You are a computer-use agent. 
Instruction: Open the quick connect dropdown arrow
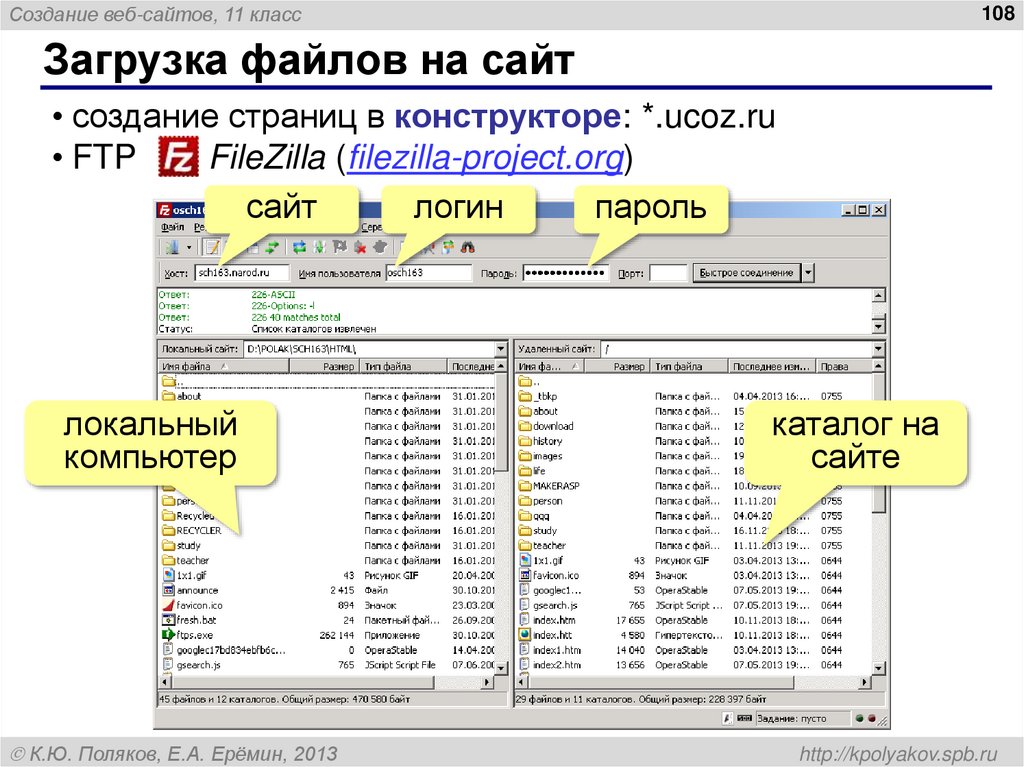(808, 271)
